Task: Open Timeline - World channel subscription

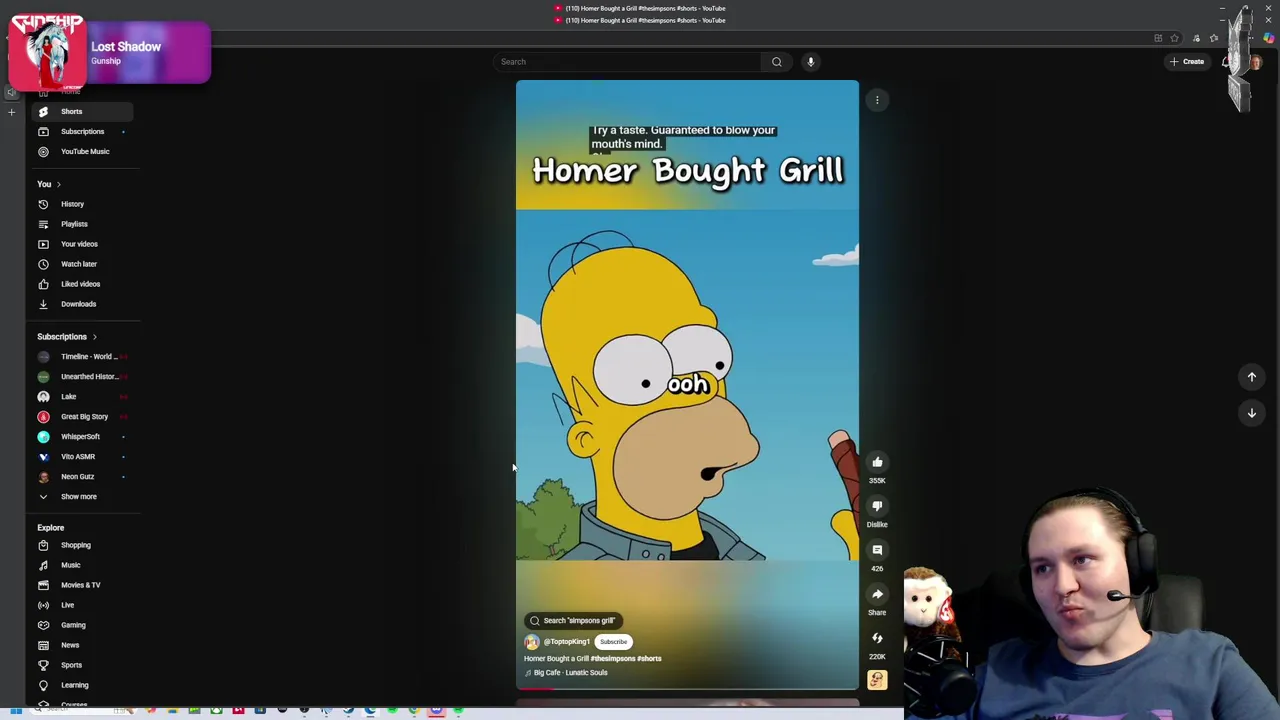Action: point(82,357)
